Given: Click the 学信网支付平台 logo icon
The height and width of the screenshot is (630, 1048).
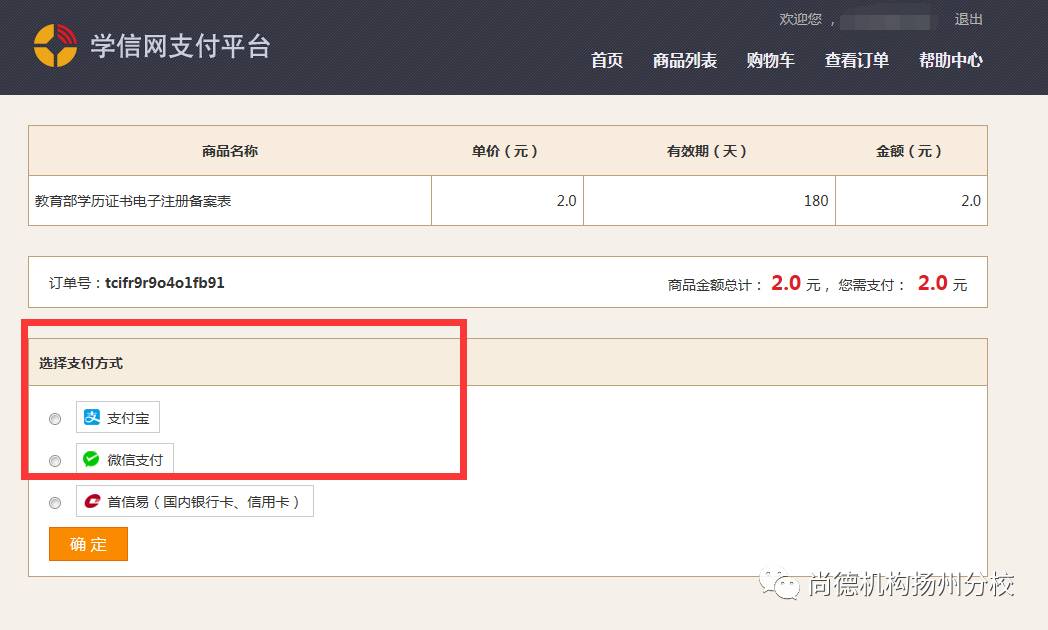Looking at the screenshot, I should click(55, 45).
